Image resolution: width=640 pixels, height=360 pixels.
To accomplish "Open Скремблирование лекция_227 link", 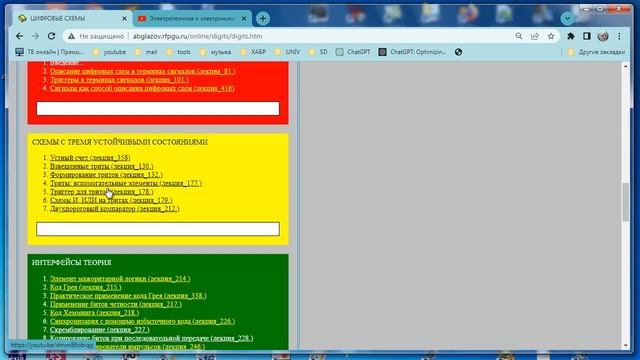I will coord(100,330).
